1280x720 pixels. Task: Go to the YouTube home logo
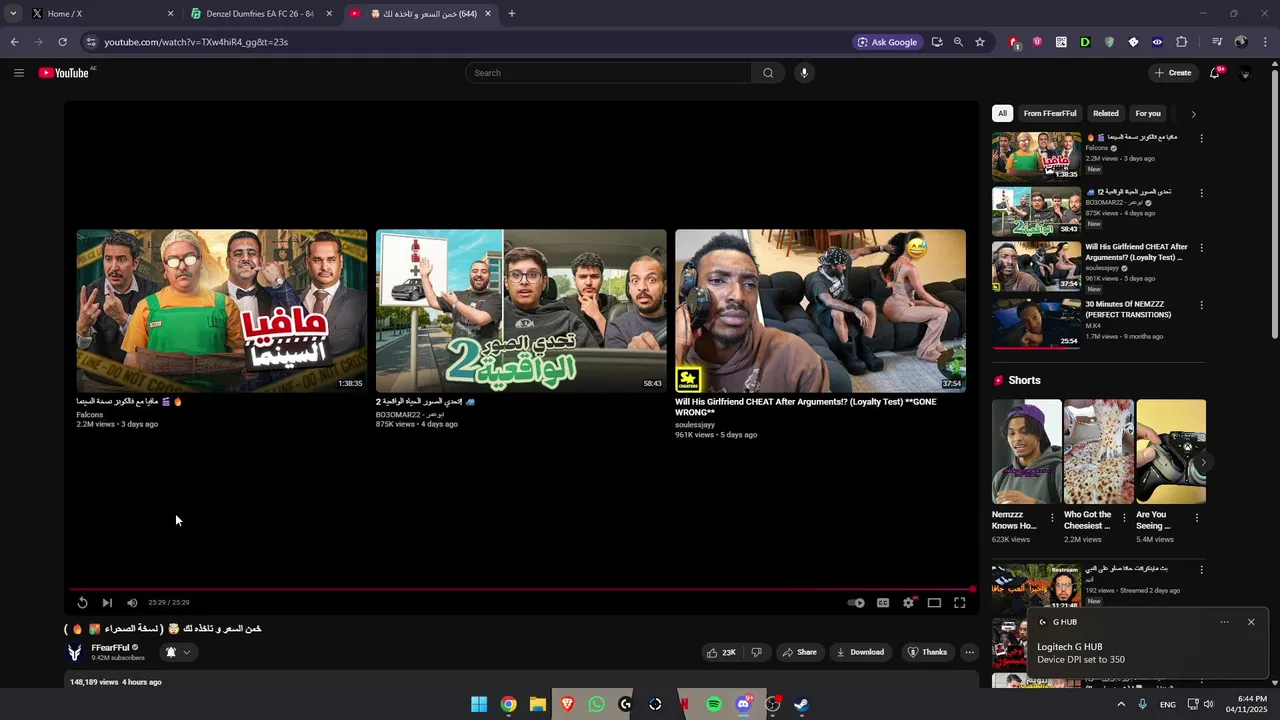point(64,73)
